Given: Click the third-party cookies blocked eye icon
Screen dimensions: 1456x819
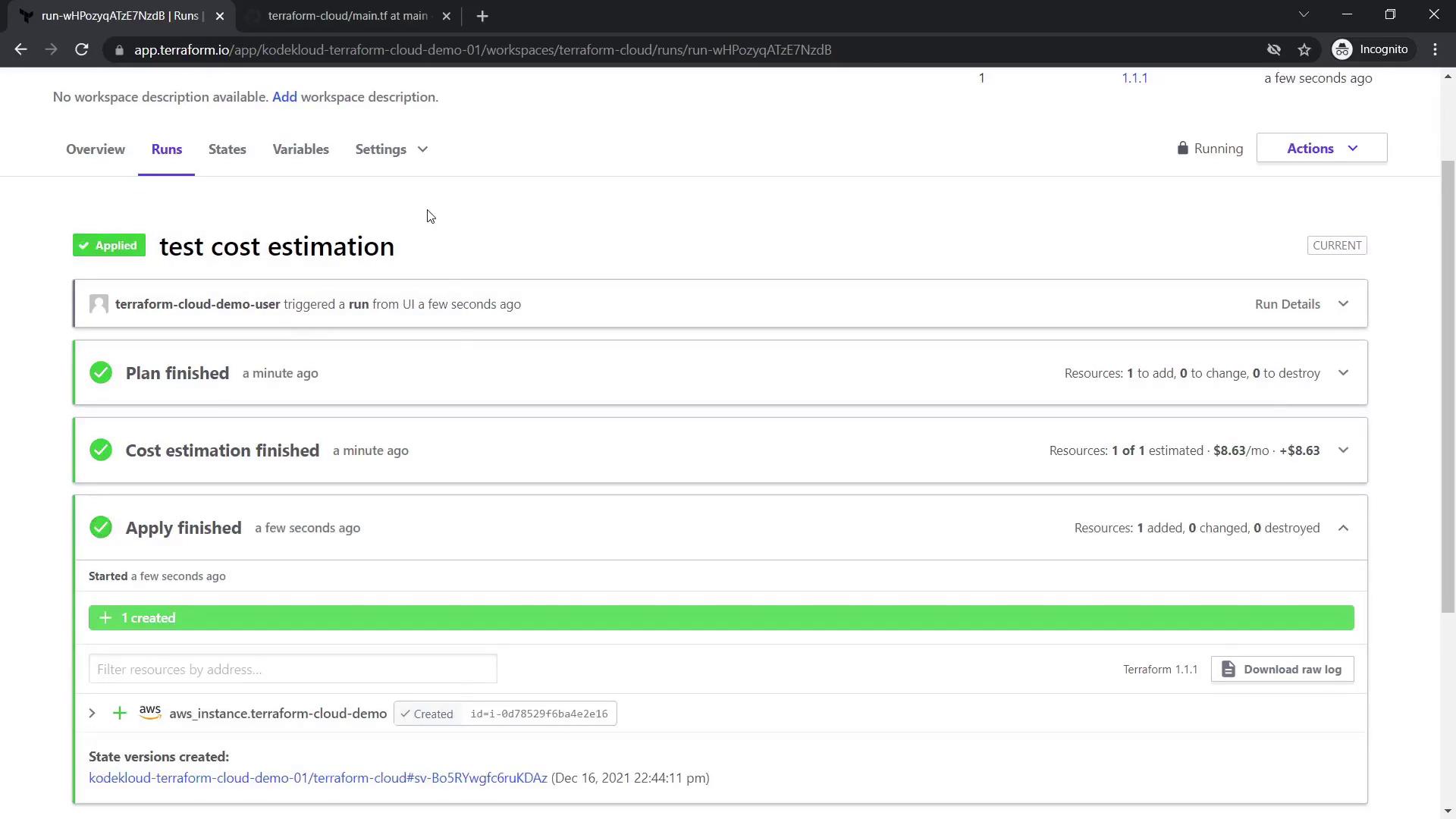Looking at the screenshot, I should [x=1274, y=50].
